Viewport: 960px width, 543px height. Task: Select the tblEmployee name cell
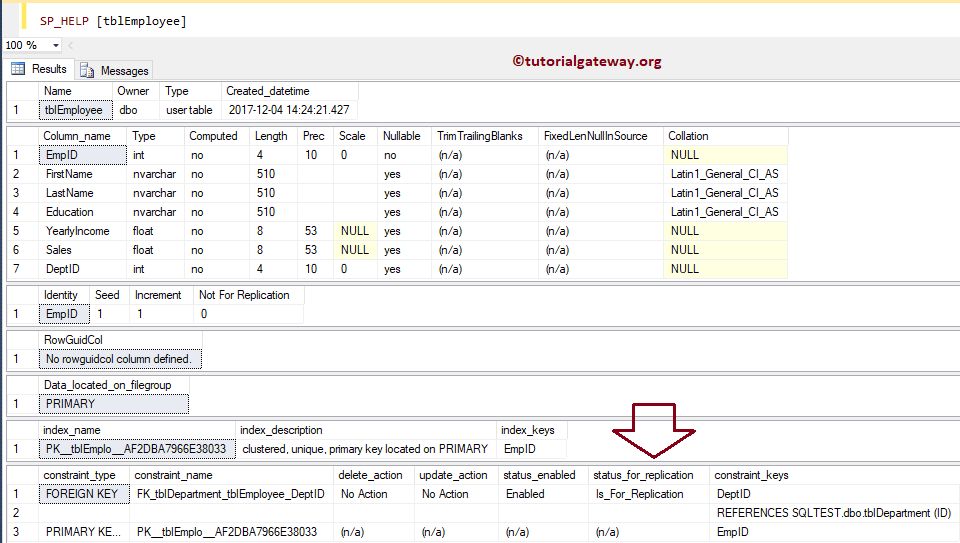click(x=76, y=110)
